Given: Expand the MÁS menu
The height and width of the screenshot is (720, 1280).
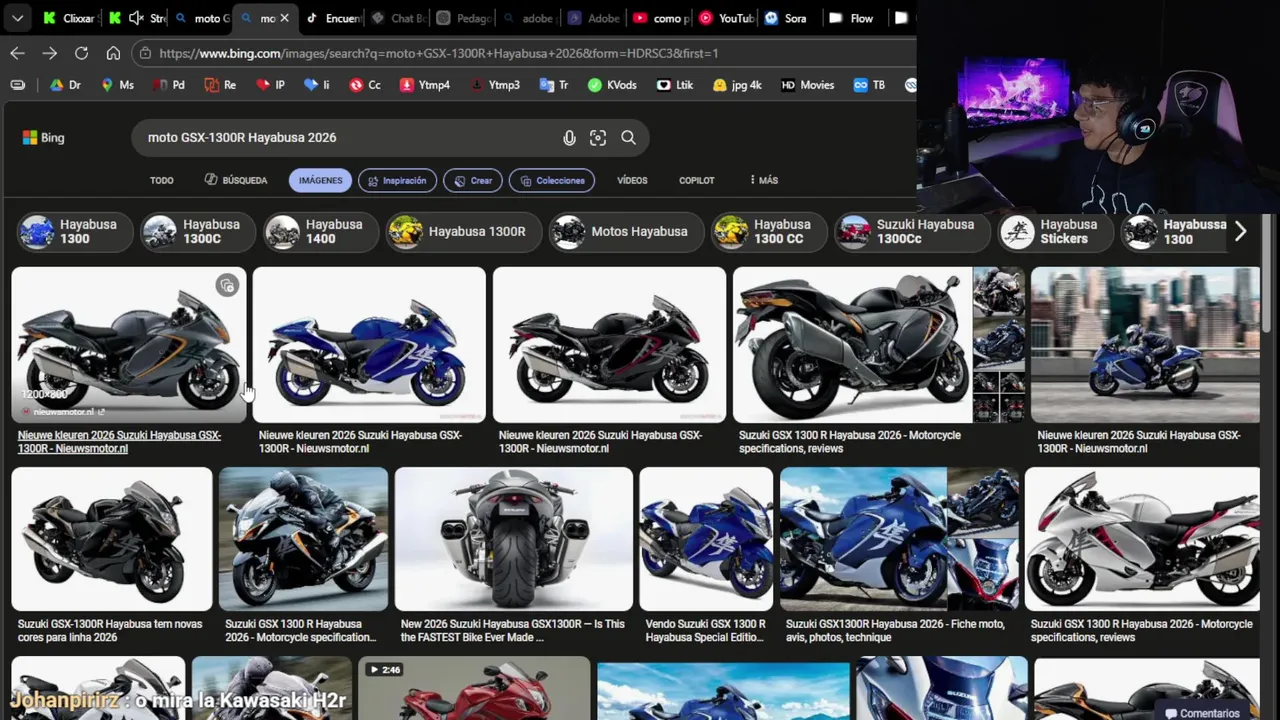Looking at the screenshot, I should point(764,180).
